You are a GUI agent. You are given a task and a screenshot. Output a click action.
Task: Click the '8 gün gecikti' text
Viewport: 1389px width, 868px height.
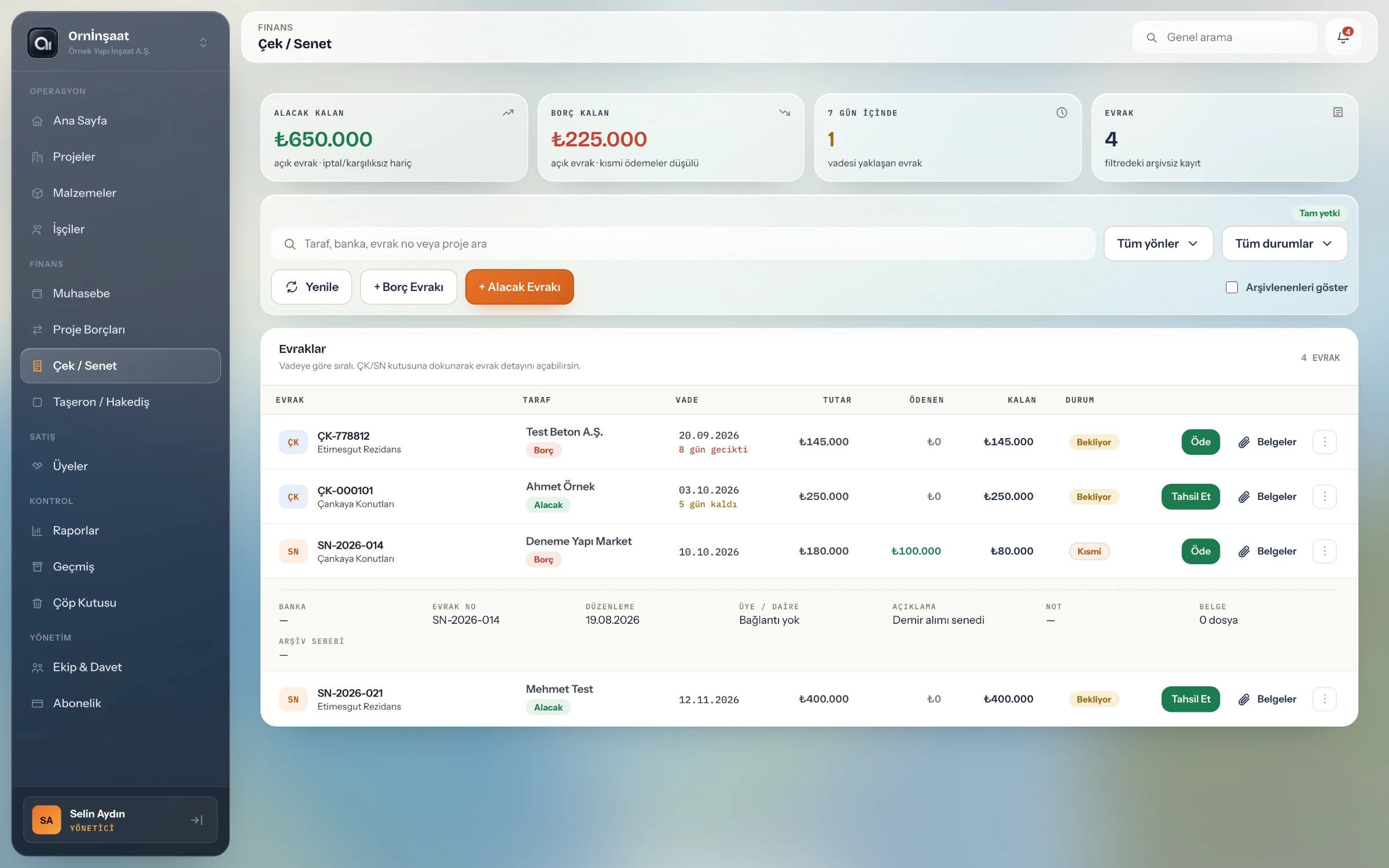[x=713, y=450]
